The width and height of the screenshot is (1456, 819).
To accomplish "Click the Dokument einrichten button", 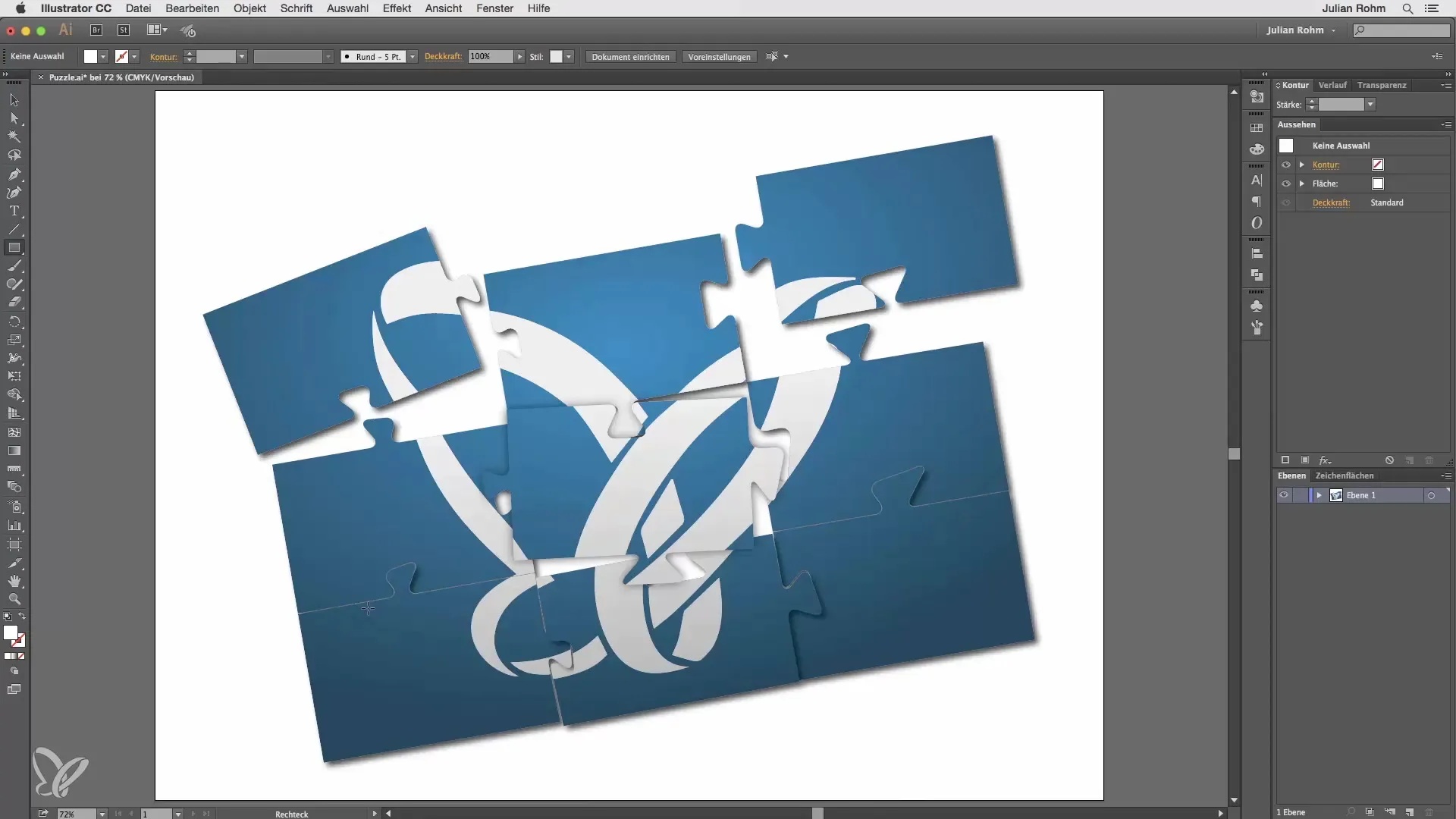I will click(630, 57).
